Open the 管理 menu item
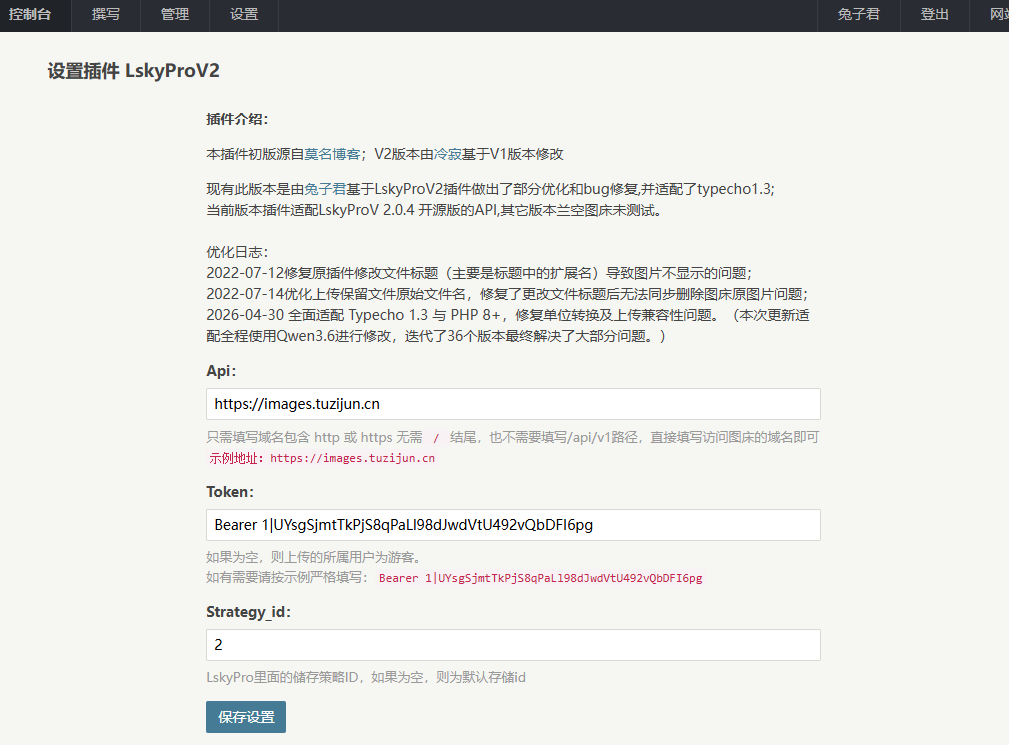1009x745 pixels. 175,14
